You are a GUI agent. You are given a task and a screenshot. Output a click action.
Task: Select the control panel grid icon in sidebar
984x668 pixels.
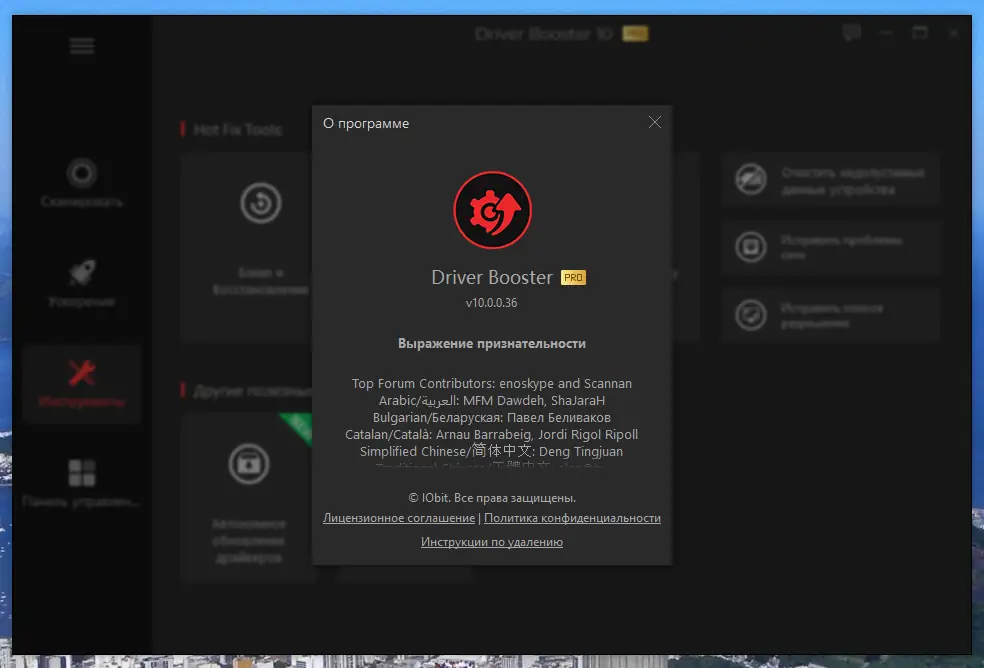coord(82,473)
